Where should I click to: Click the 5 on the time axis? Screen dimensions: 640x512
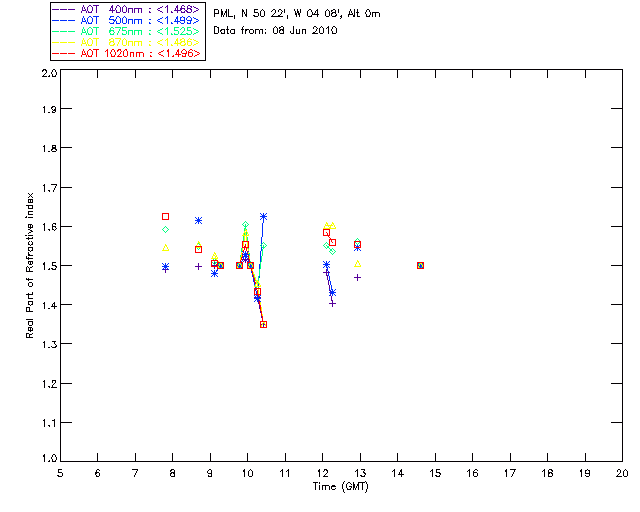click(x=60, y=473)
